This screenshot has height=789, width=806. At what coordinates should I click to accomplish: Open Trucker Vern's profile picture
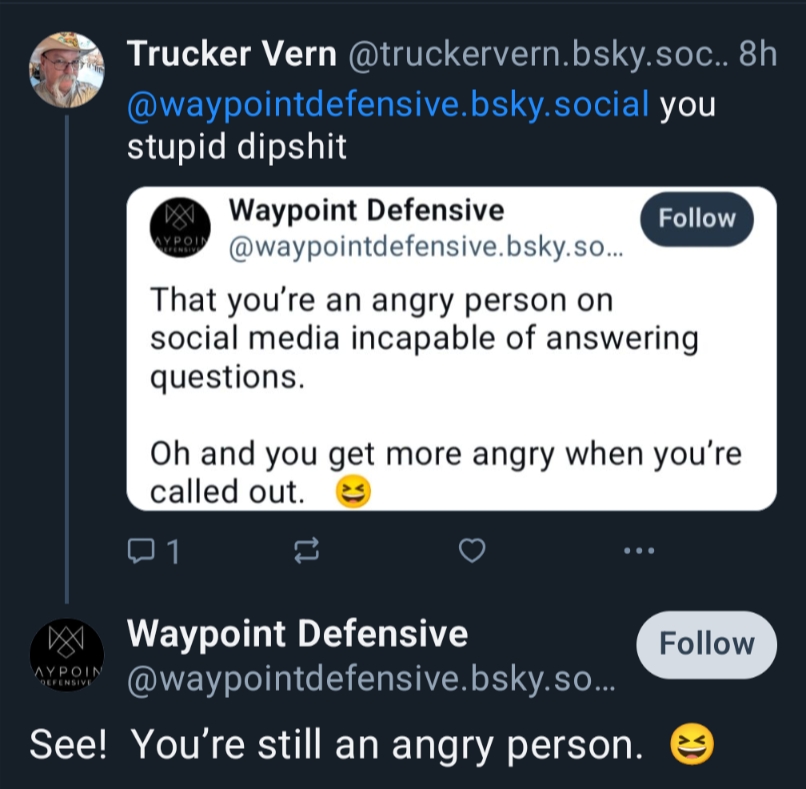66,70
